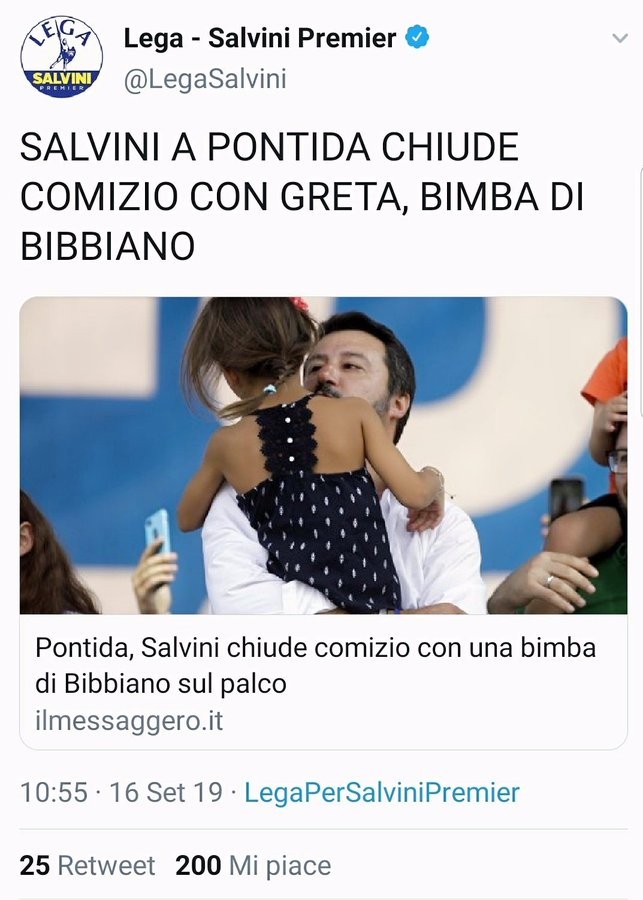Open the @LegaSalvini handle
Viewport: 643px width, 900px height.
205,79
